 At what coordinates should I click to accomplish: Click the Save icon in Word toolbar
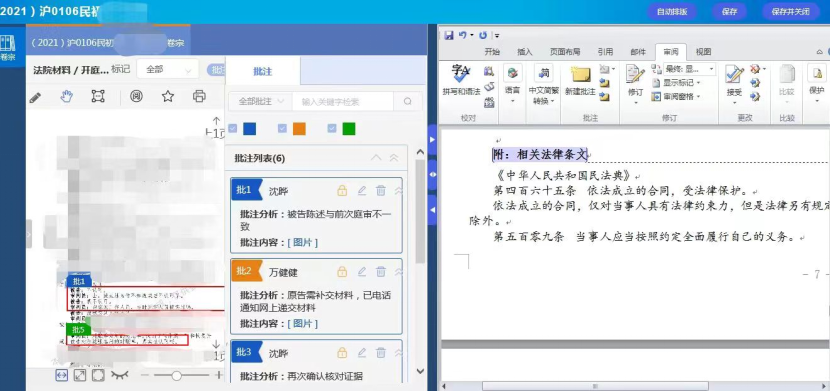coord(449,35)
